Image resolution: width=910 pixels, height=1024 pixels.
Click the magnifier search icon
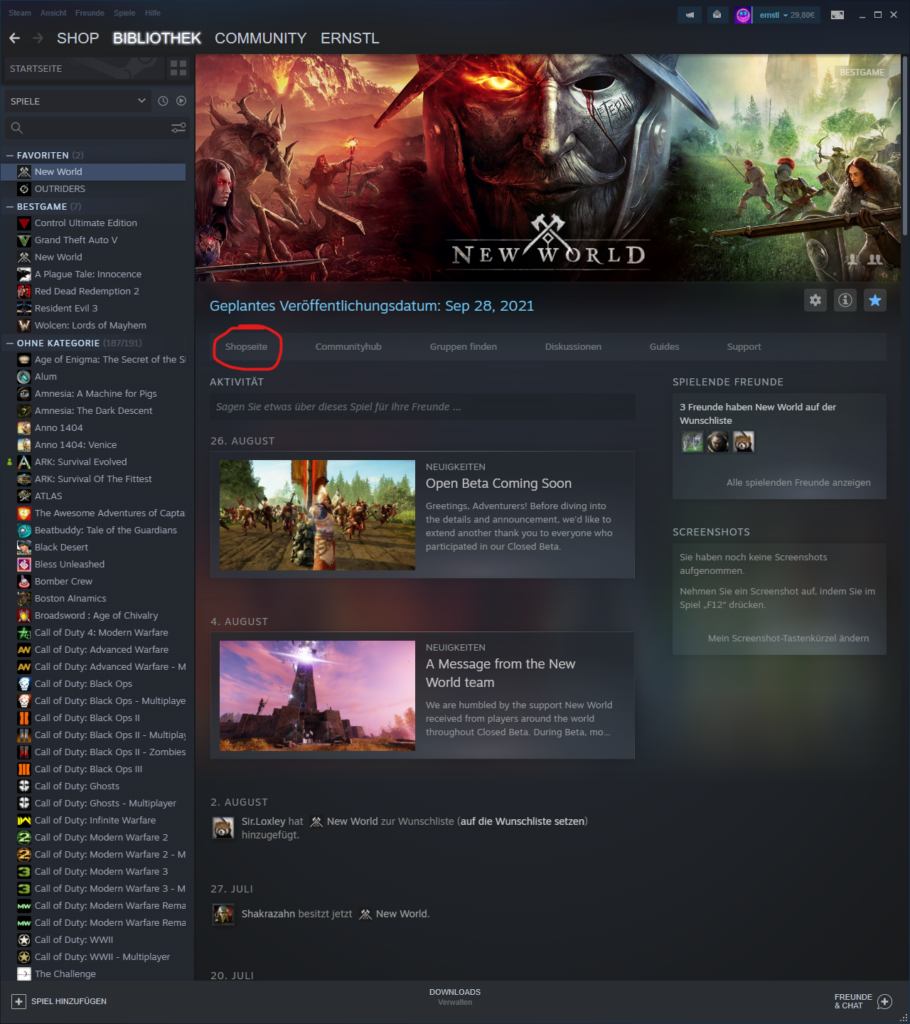coord(17,128)
